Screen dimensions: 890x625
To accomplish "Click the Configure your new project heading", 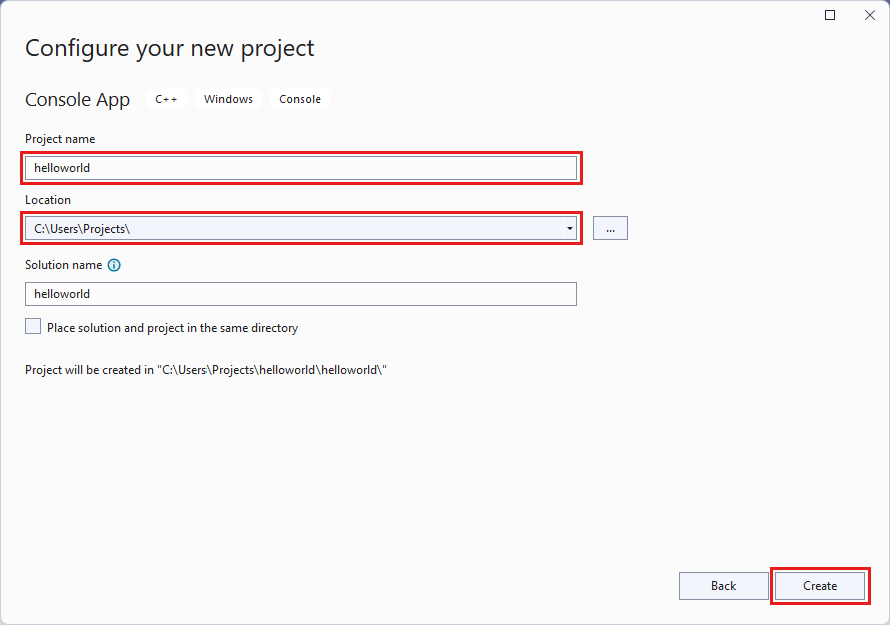I will point(169,48).
